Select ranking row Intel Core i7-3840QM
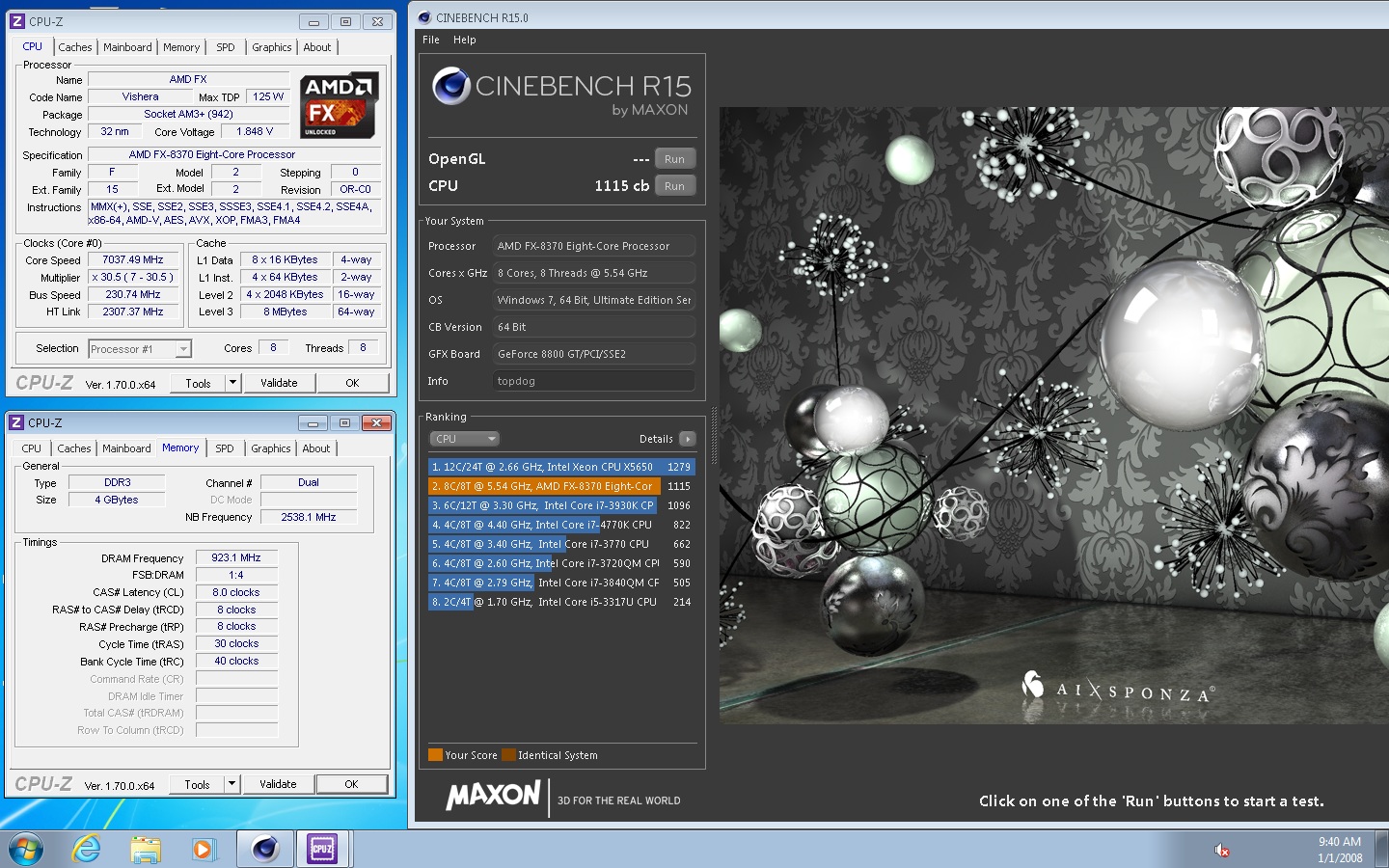Screen dimensions: 1389x868 (x=561, y=583)
